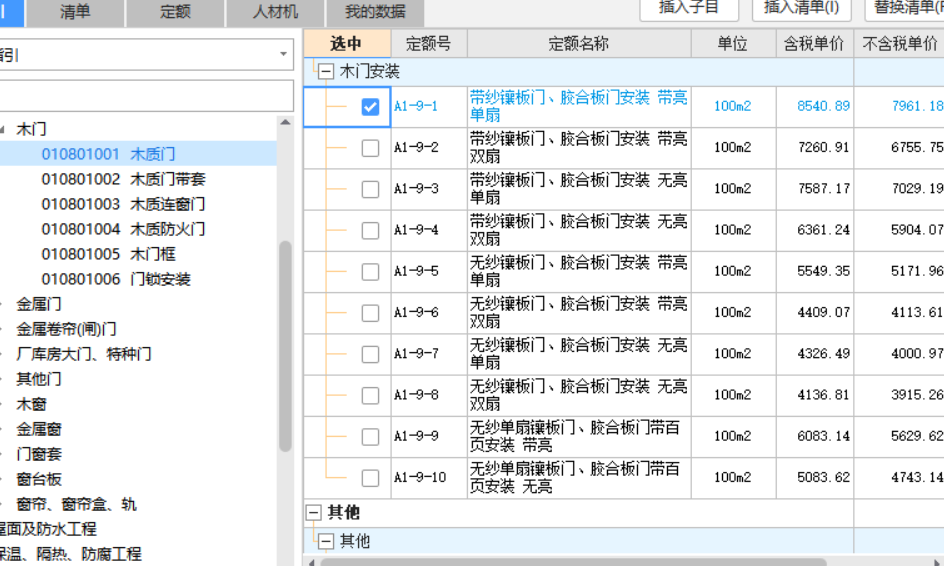Uncheck the A1-9-1 quota checkbox
The height and width of the screenshot is (566, 944).
(370, 107)
